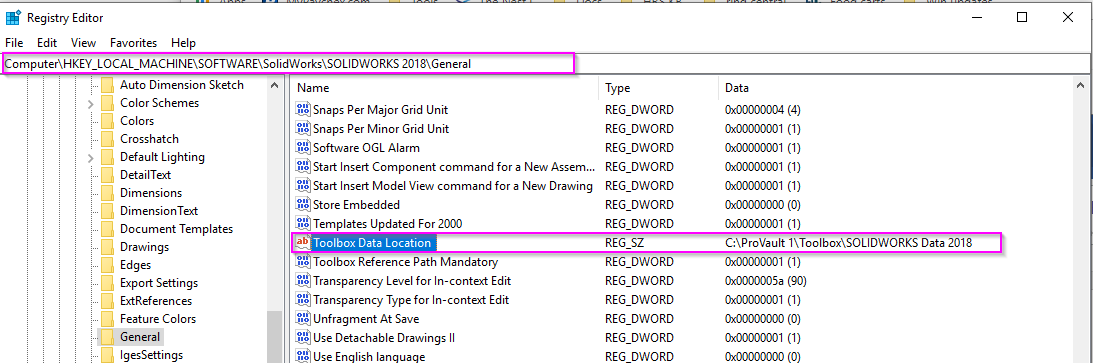Click DWORD icon of Store Embedded
This screenshot has height=363, width=1093.
[303, 205]
